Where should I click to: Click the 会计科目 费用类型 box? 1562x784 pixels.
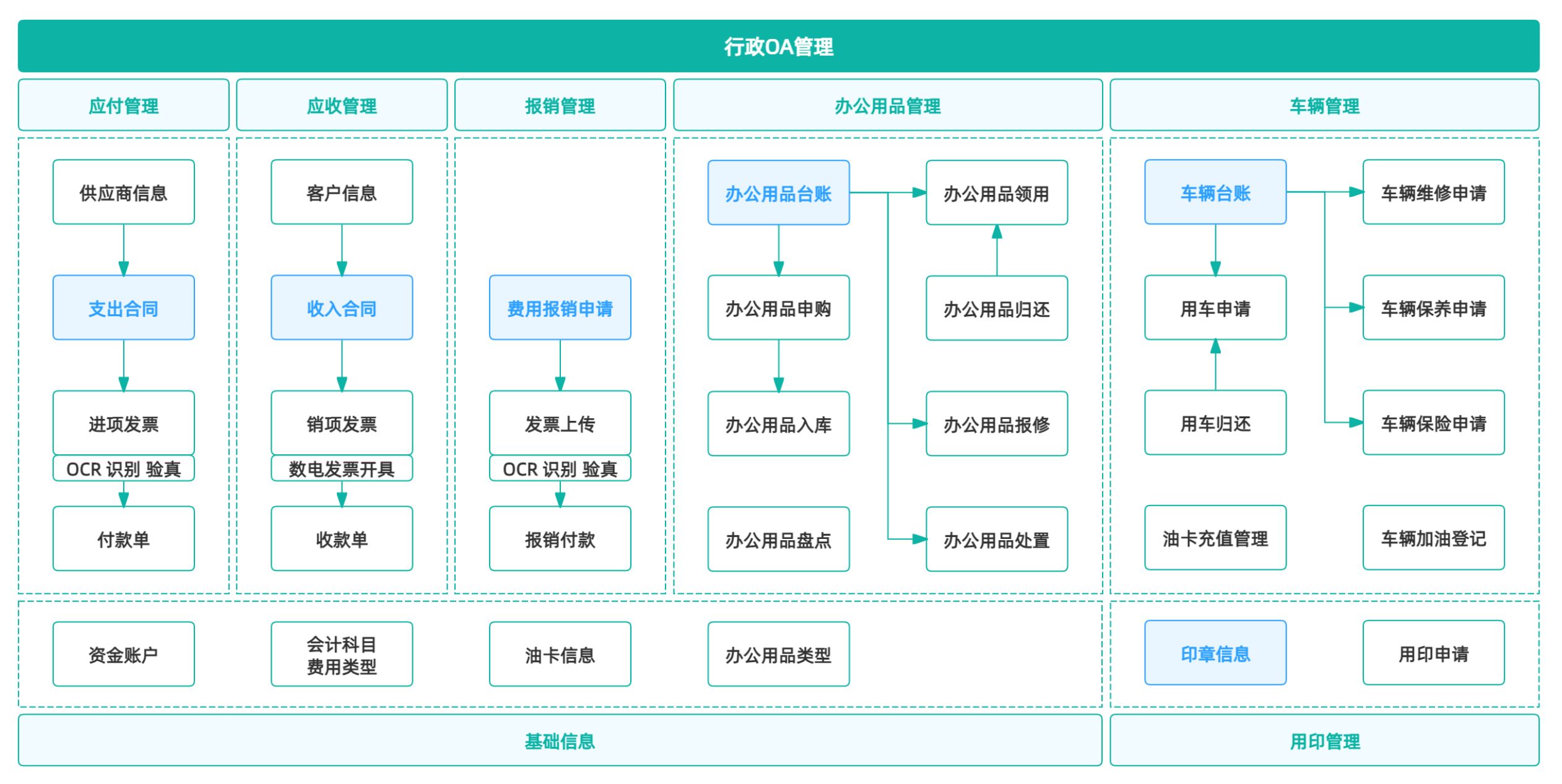[342, 654]
